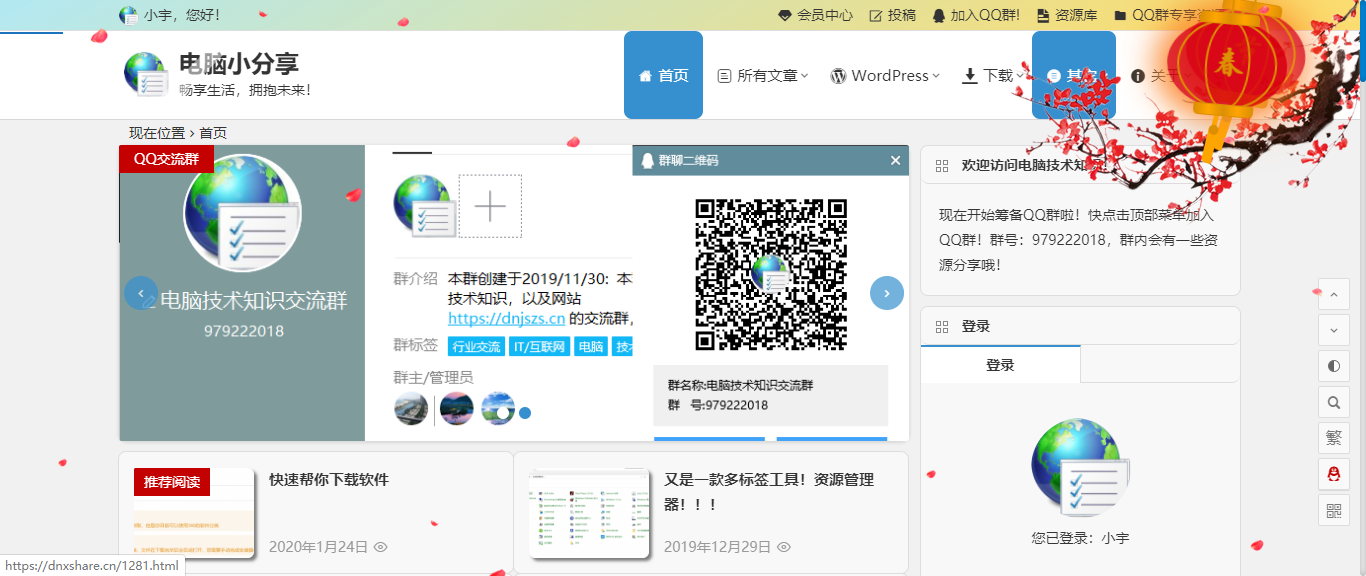The height and width of the screenshot is (576, 1366).
Task: Click the magnifier search icon
Action: pos(1334,403)
